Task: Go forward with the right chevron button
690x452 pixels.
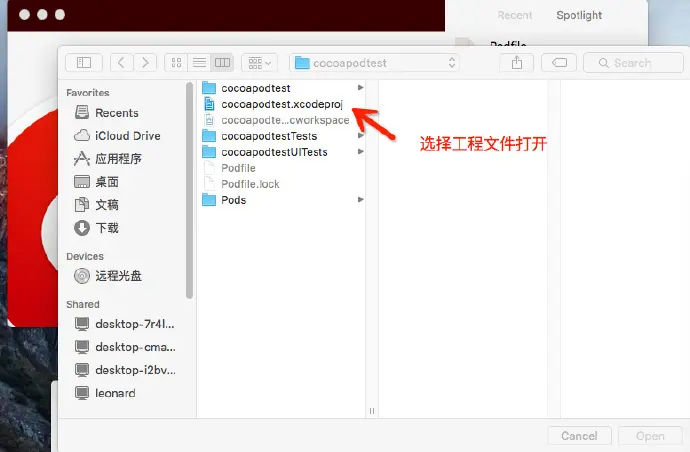Action: click(x=145, y=62)
